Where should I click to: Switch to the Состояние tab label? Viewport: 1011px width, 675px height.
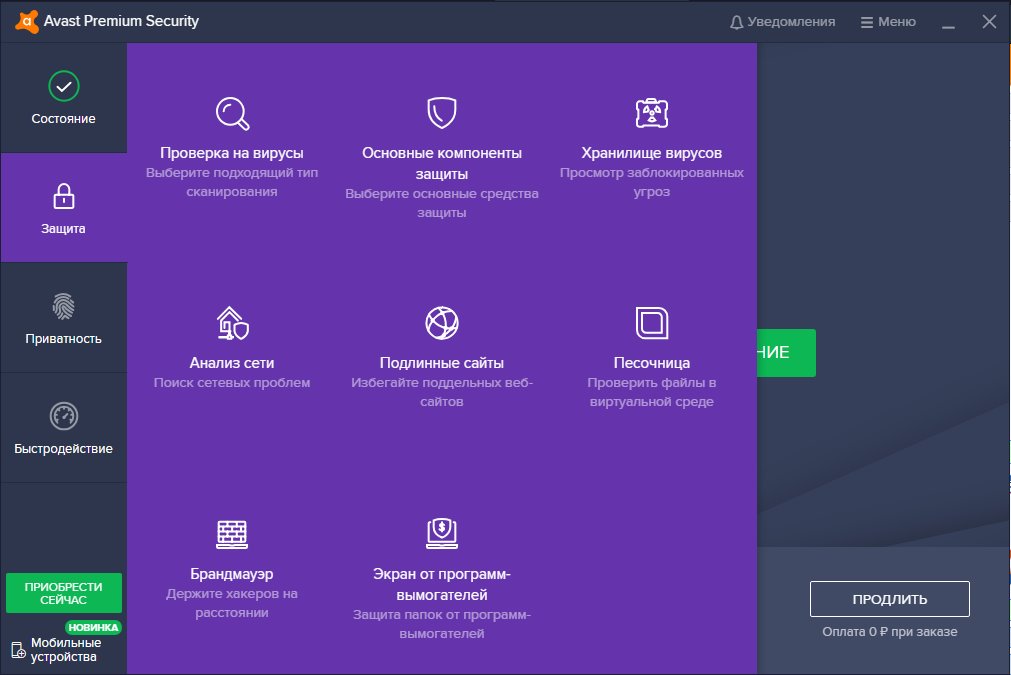coord(64,119)
